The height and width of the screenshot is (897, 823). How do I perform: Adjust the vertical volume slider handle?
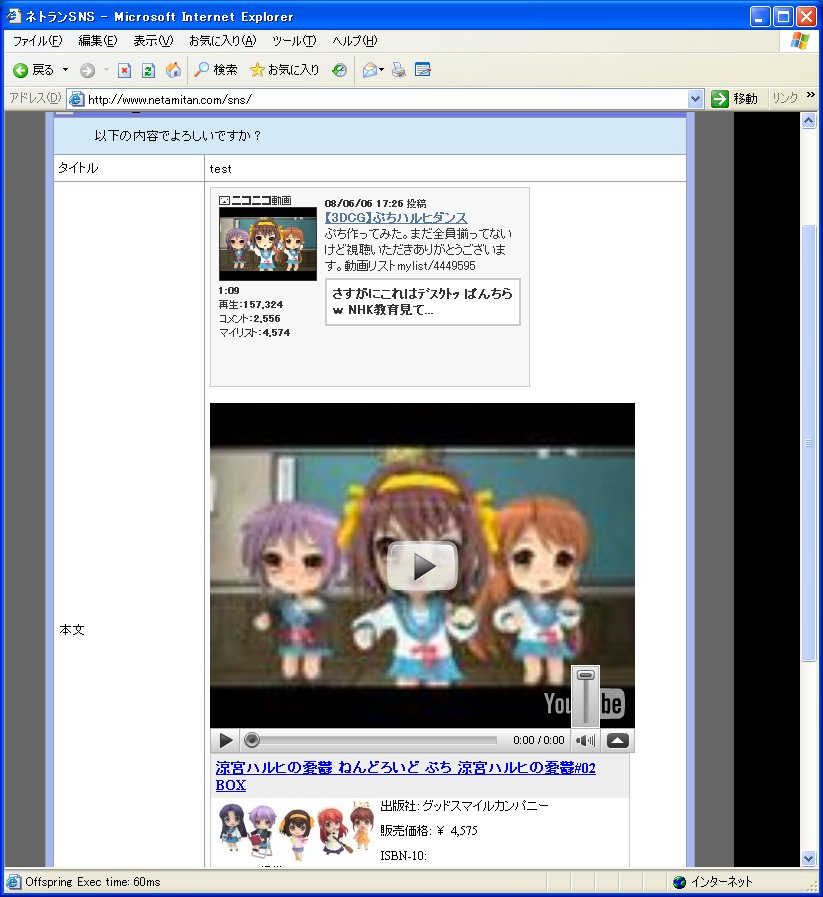click(585, 676)
